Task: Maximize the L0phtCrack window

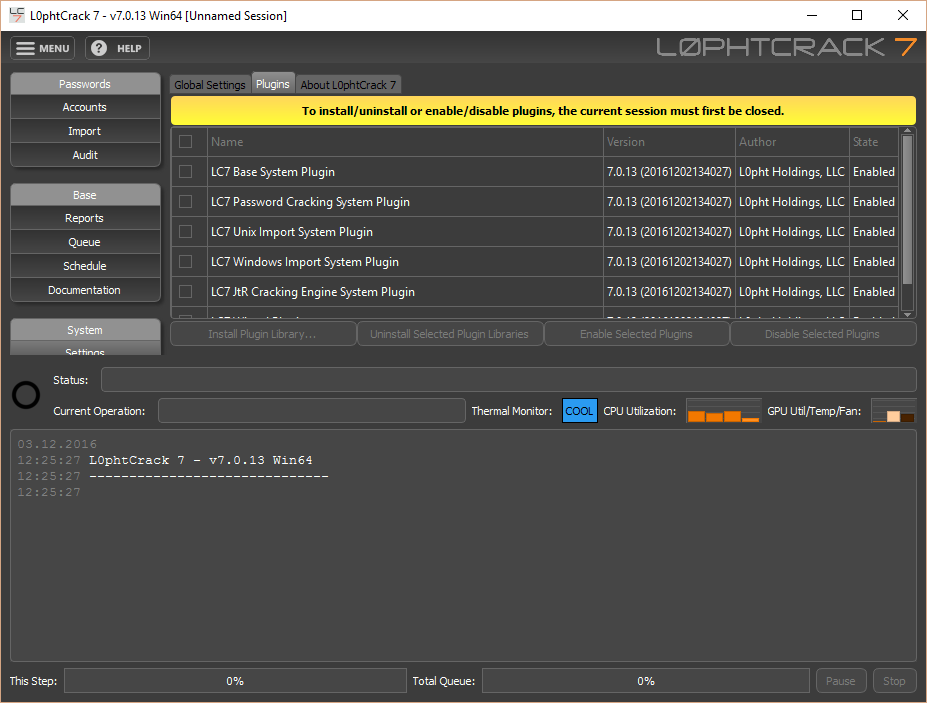Action: click(x=857, y=15)
